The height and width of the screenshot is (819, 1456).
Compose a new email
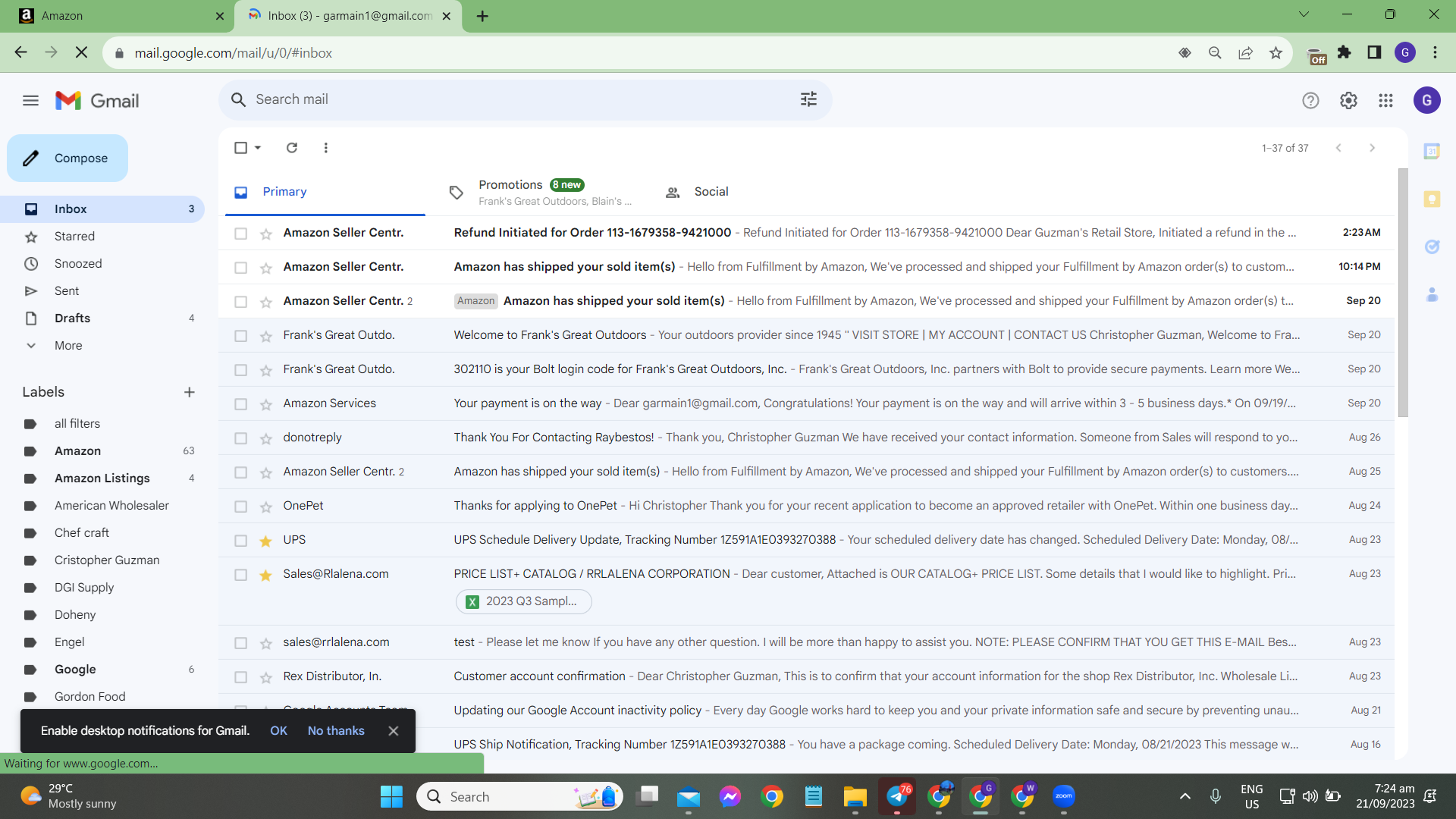[x=67, y=158]
